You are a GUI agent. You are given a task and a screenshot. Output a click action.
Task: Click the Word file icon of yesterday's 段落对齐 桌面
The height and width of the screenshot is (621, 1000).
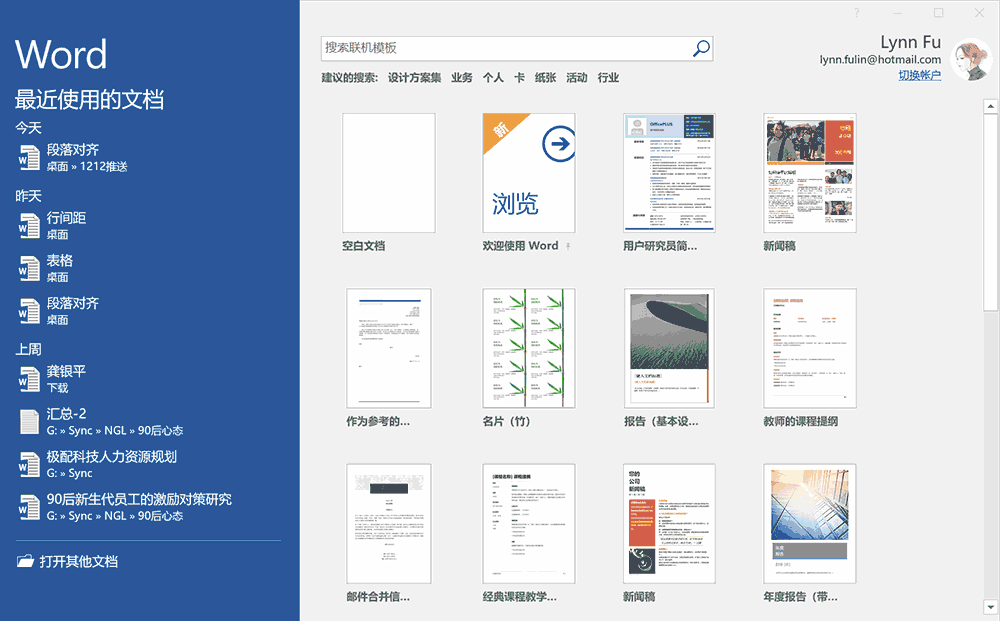coord(29,311)
